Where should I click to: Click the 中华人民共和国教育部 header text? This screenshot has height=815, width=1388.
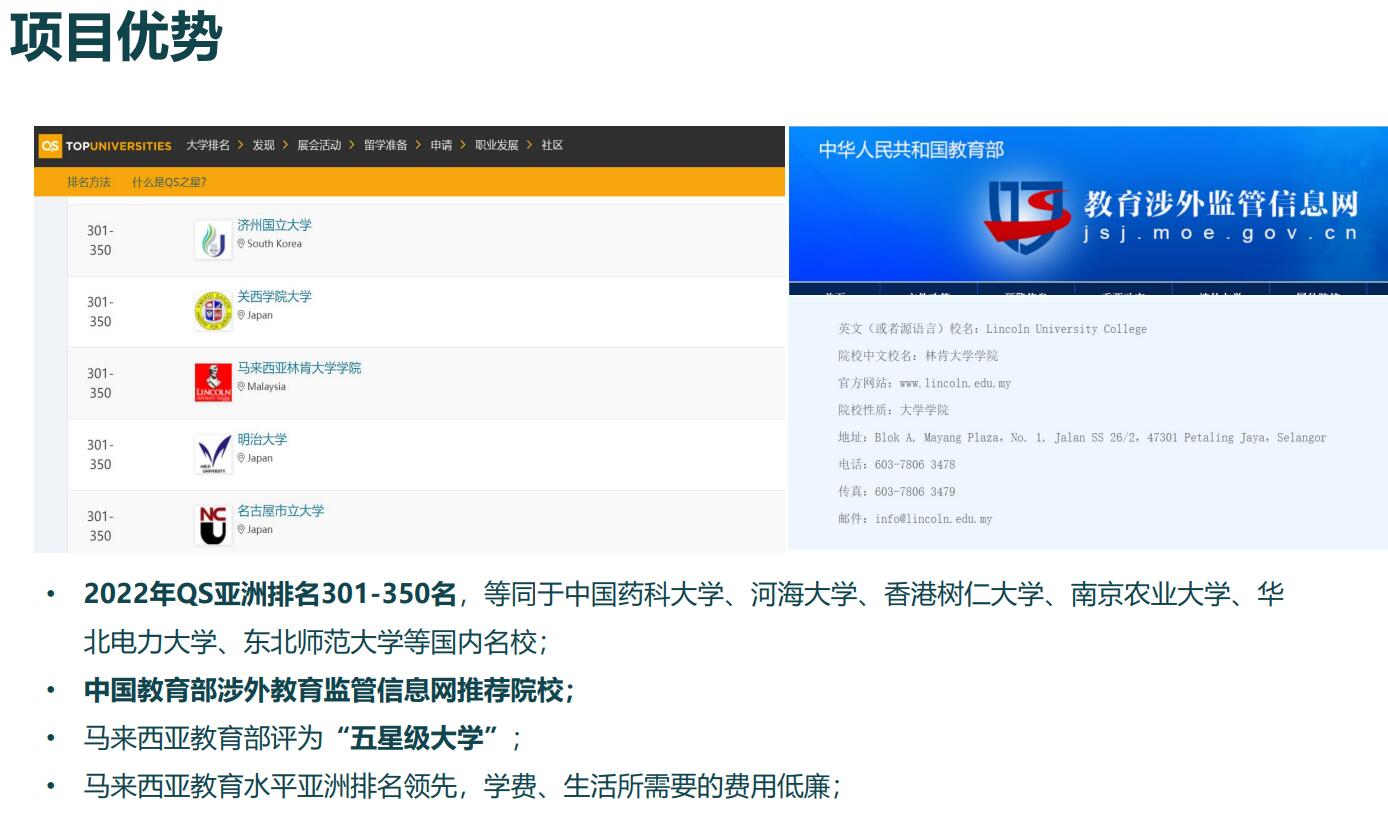point(911,150)
